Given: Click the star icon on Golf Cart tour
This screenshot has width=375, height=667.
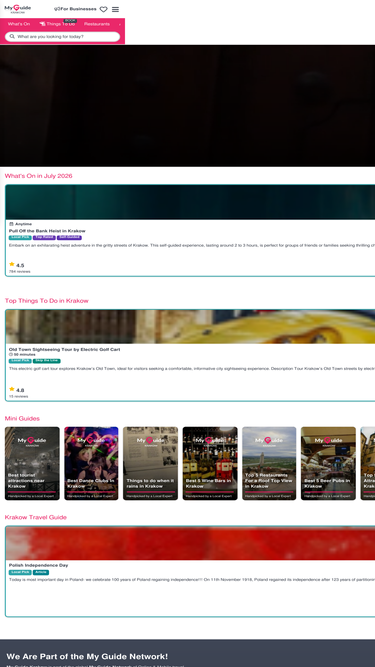Looking at the screenshot, I should 12,389.
